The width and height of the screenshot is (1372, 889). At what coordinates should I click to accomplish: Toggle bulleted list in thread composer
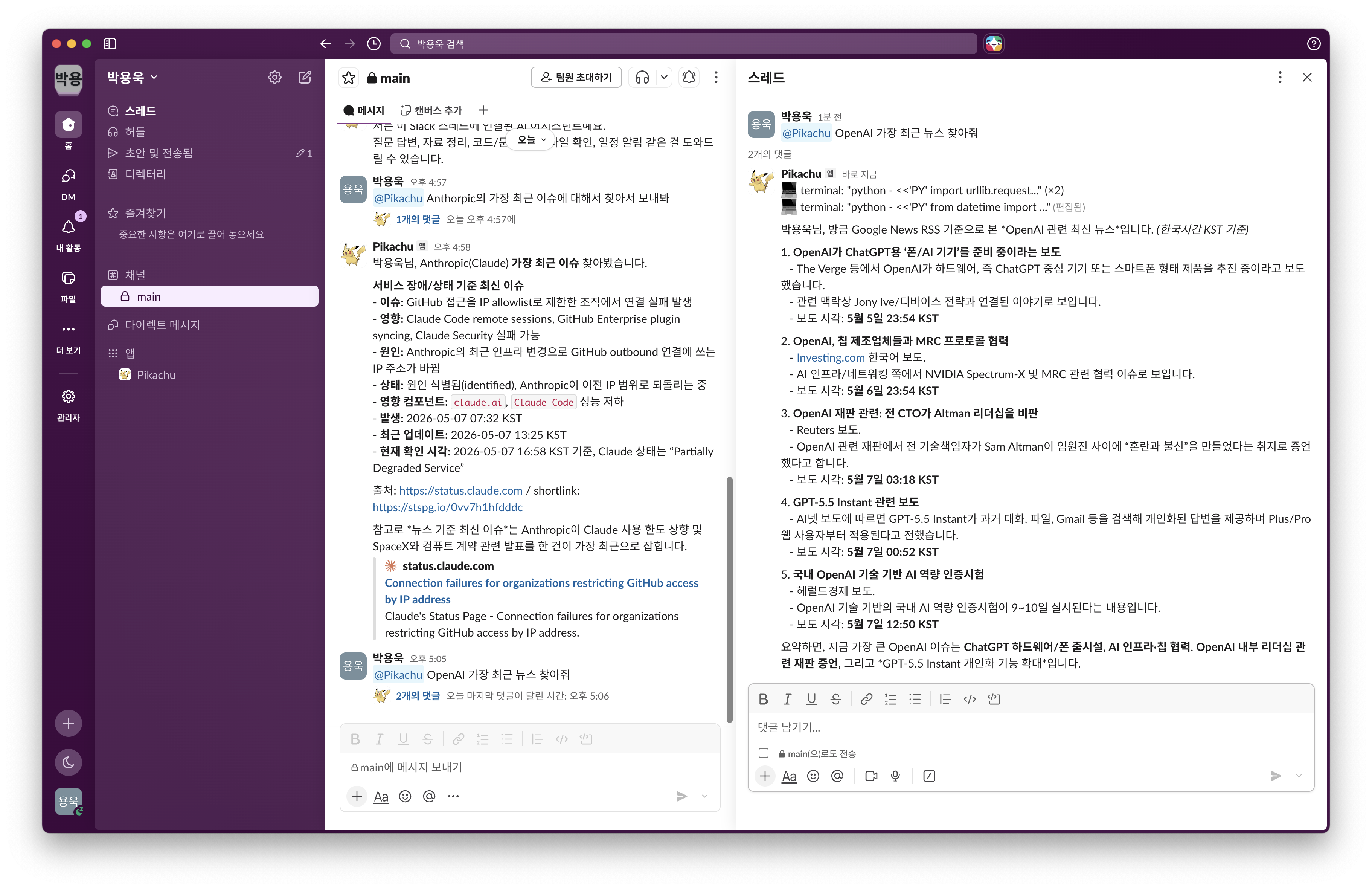coord(915,699)
